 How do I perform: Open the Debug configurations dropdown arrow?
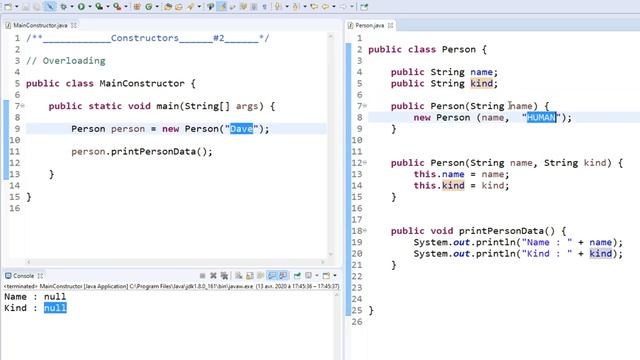coord(72,7)
